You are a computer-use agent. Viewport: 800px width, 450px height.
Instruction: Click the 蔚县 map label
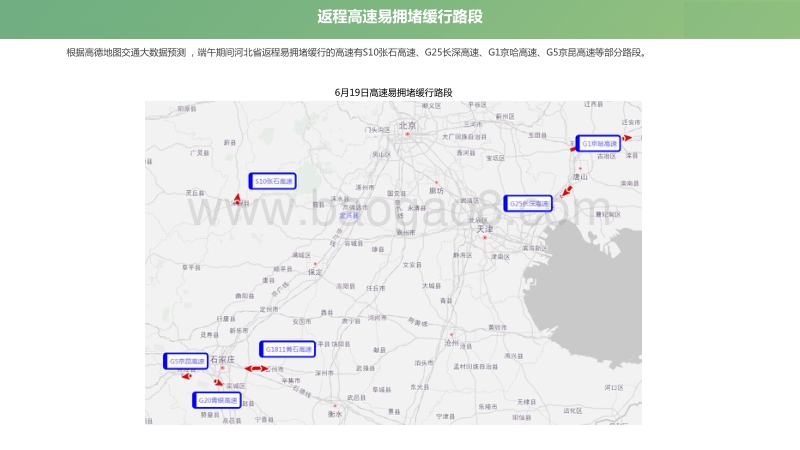pos(230,143)
